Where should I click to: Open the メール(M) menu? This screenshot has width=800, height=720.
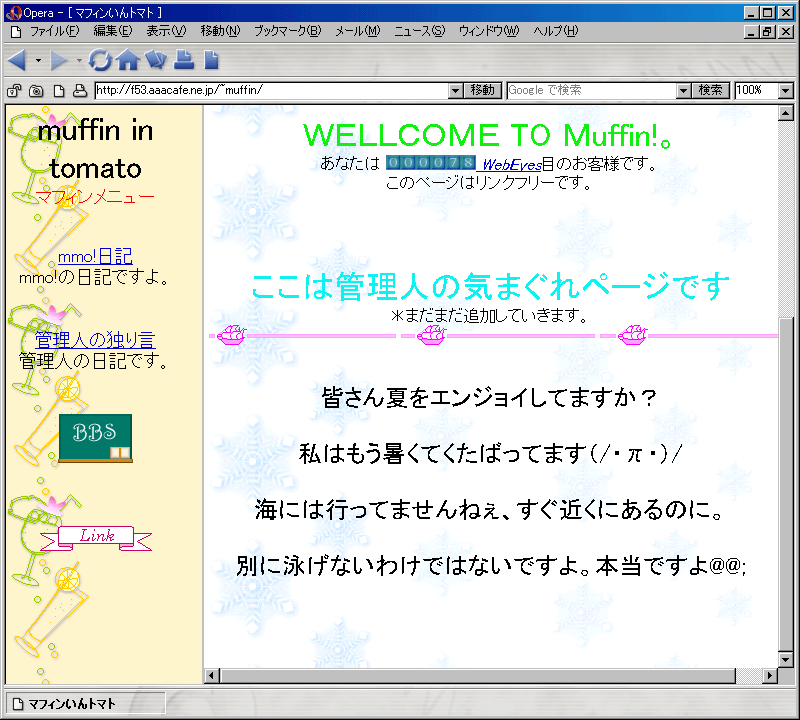358,31
